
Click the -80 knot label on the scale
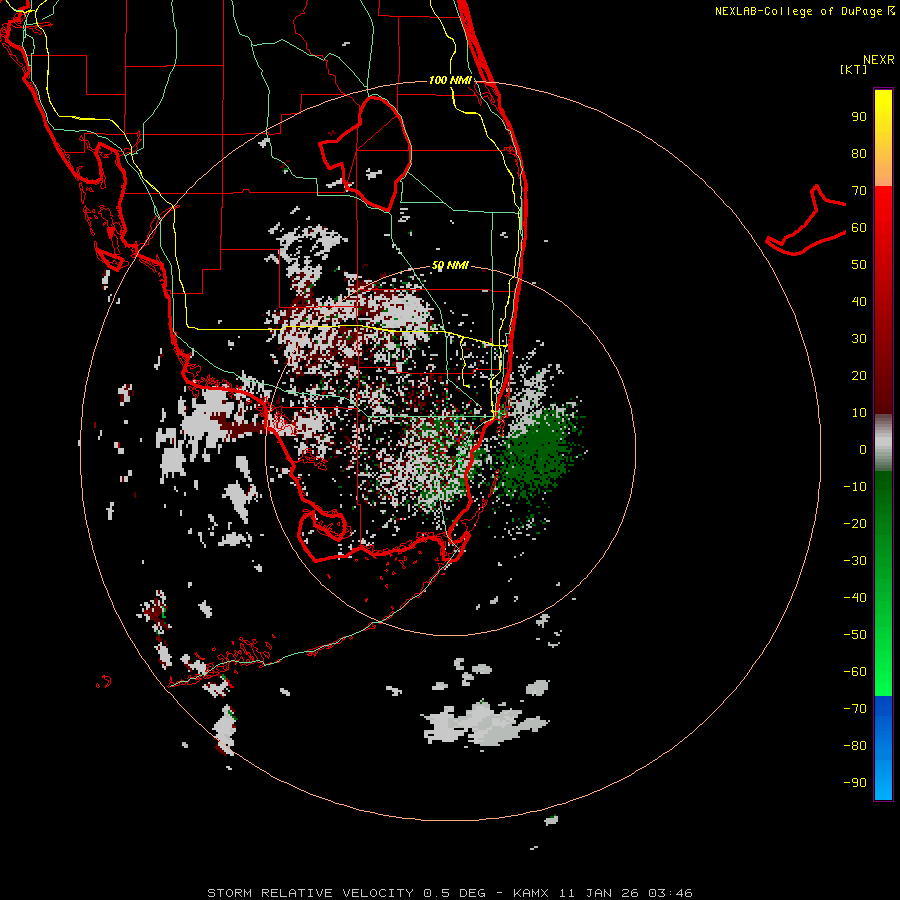[855, 746]
